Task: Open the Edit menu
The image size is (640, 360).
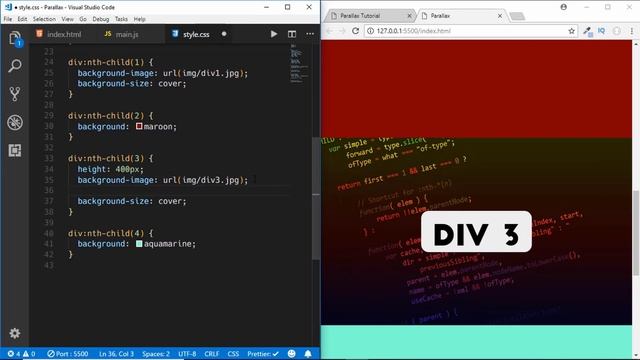Action: (22, 19)
